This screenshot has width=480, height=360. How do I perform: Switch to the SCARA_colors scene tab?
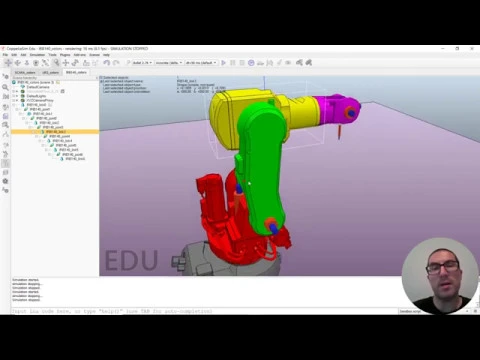25,72
